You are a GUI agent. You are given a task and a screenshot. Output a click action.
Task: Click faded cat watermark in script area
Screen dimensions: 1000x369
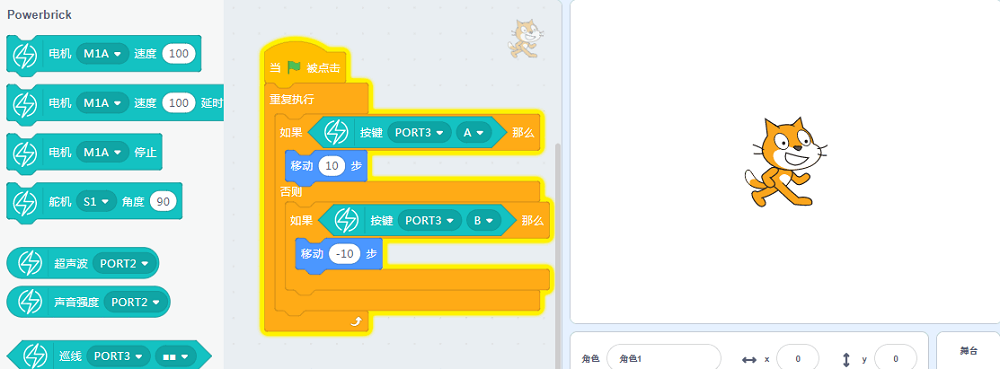pyautogui.click(x=526, y=40)
